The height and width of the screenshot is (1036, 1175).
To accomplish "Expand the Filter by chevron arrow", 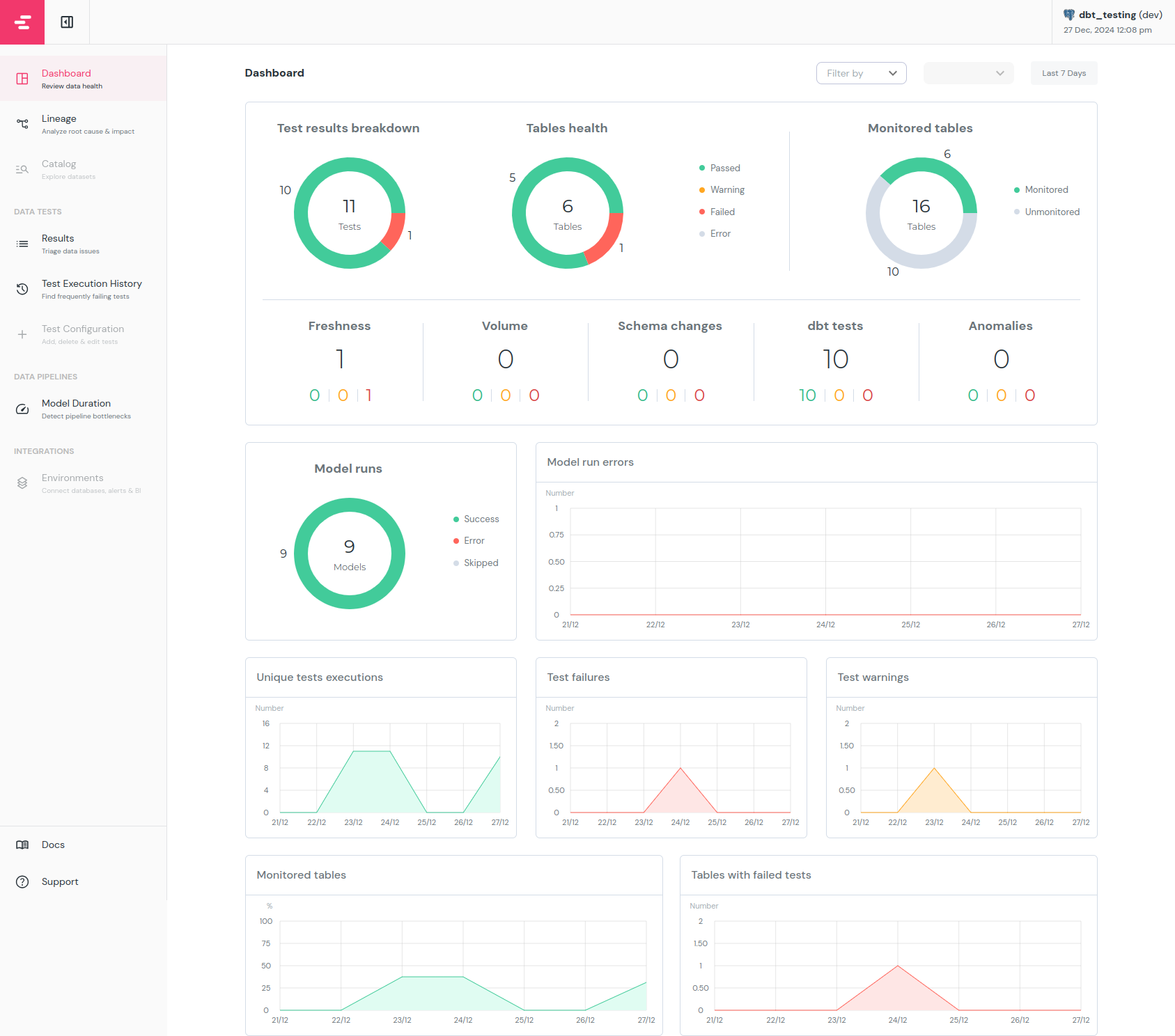I will coord(892,73).
